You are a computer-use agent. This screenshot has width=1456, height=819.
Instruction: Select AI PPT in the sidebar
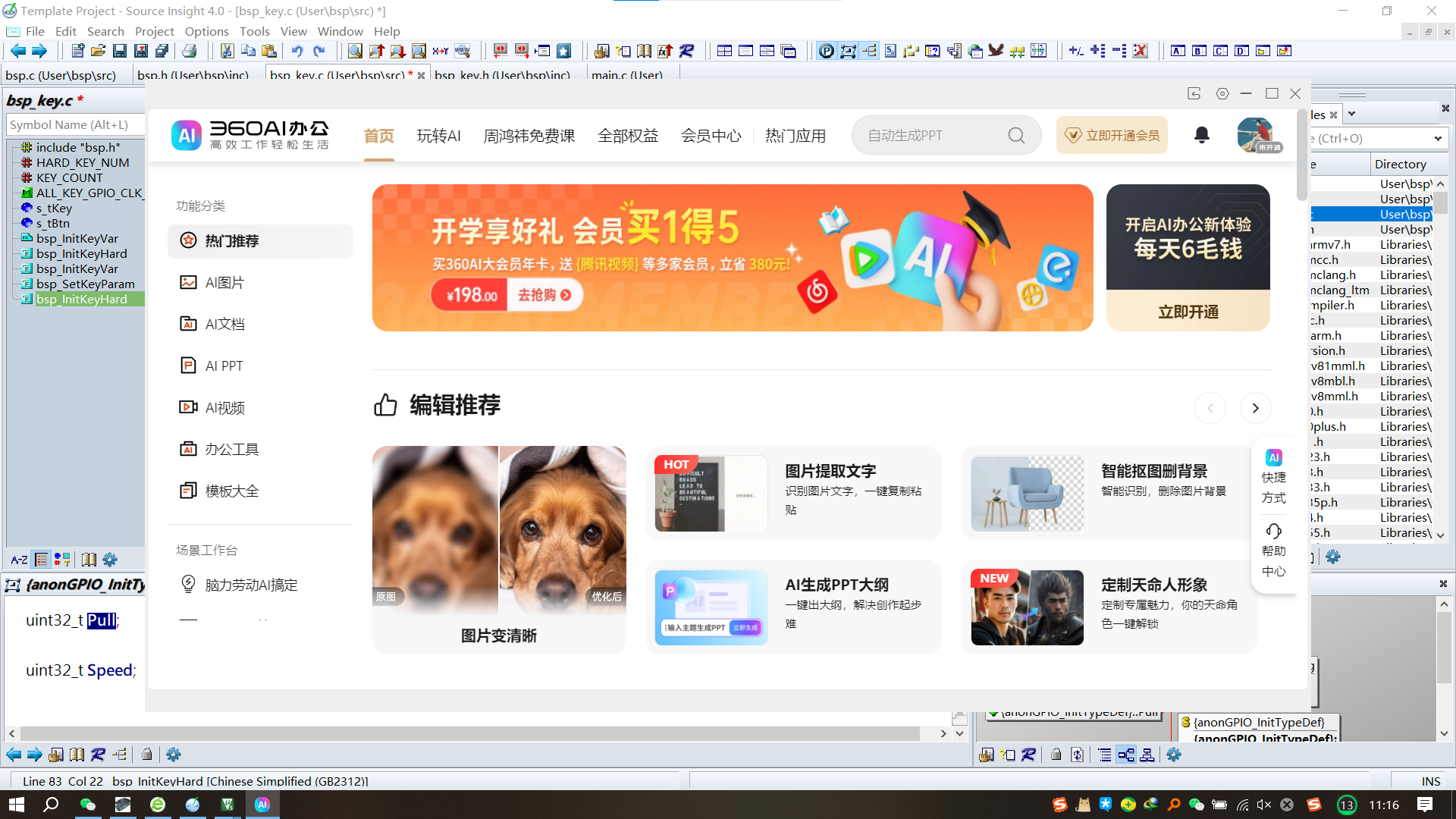coord(260,366)
